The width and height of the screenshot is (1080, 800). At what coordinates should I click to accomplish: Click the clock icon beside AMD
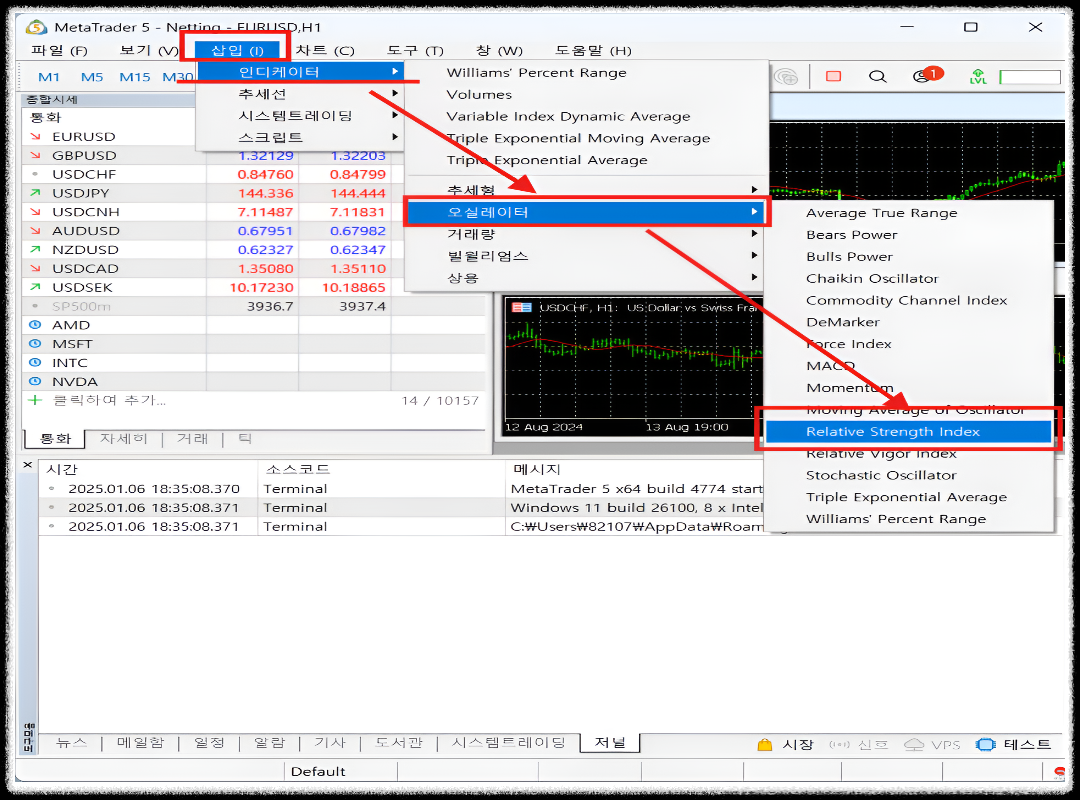pyautogui.click(x=35, y=325)
